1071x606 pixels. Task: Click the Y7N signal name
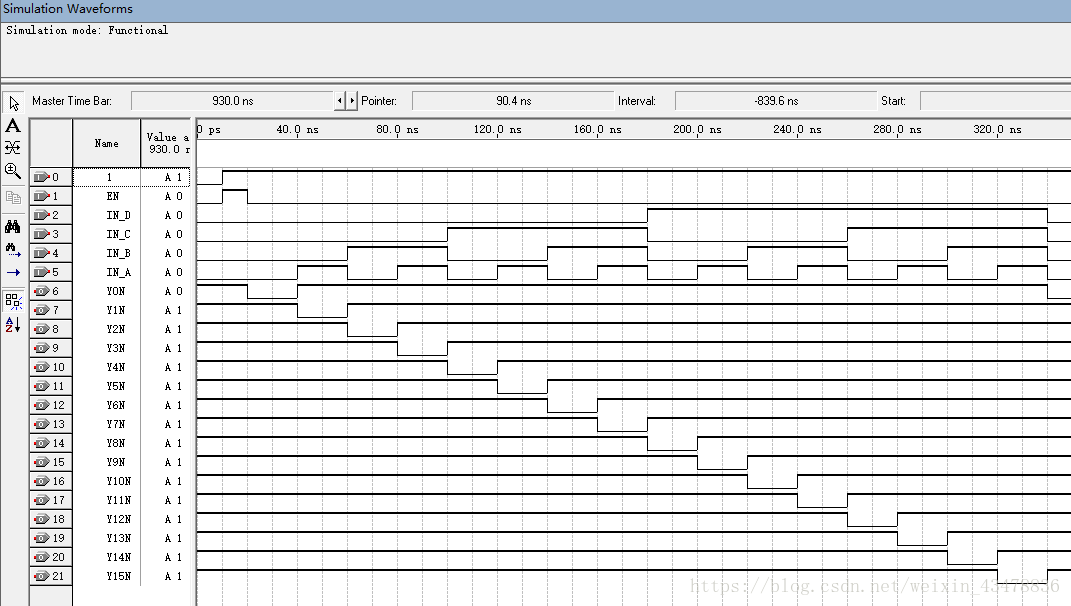pos(115,424)
